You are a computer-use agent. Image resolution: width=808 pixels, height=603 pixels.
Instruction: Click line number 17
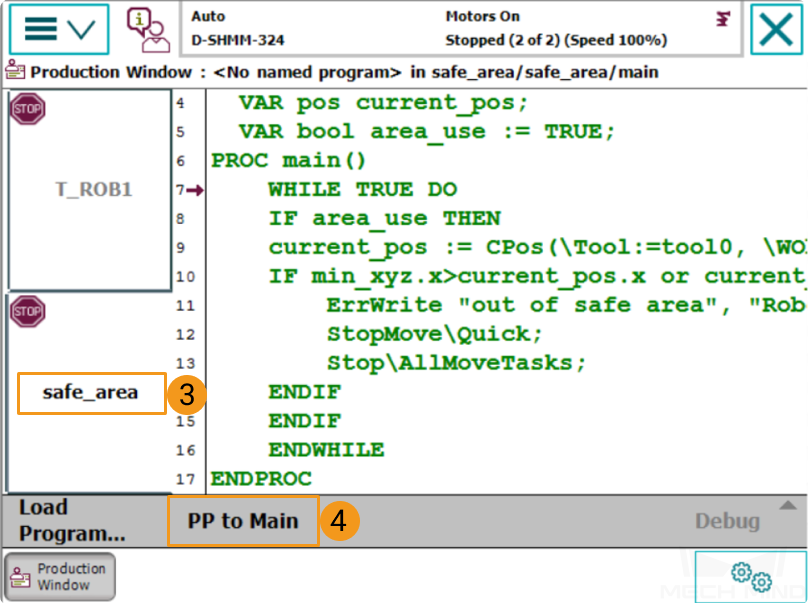click(185, 479)
